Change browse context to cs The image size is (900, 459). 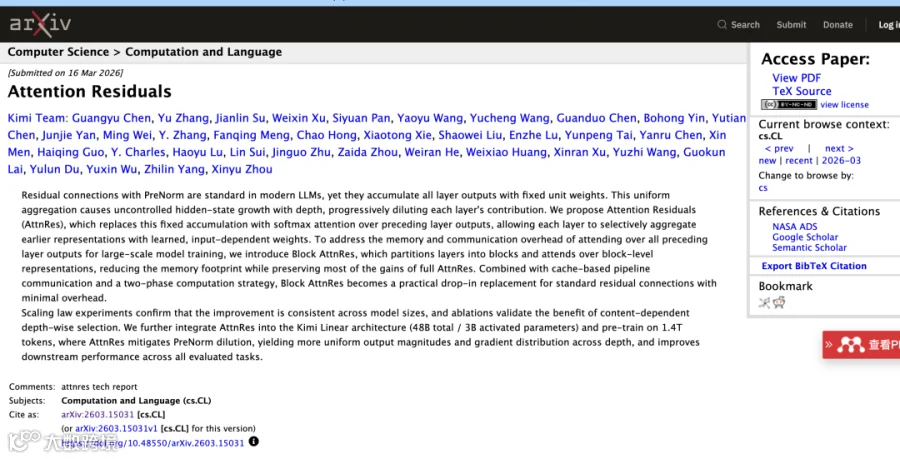point(763,188)
